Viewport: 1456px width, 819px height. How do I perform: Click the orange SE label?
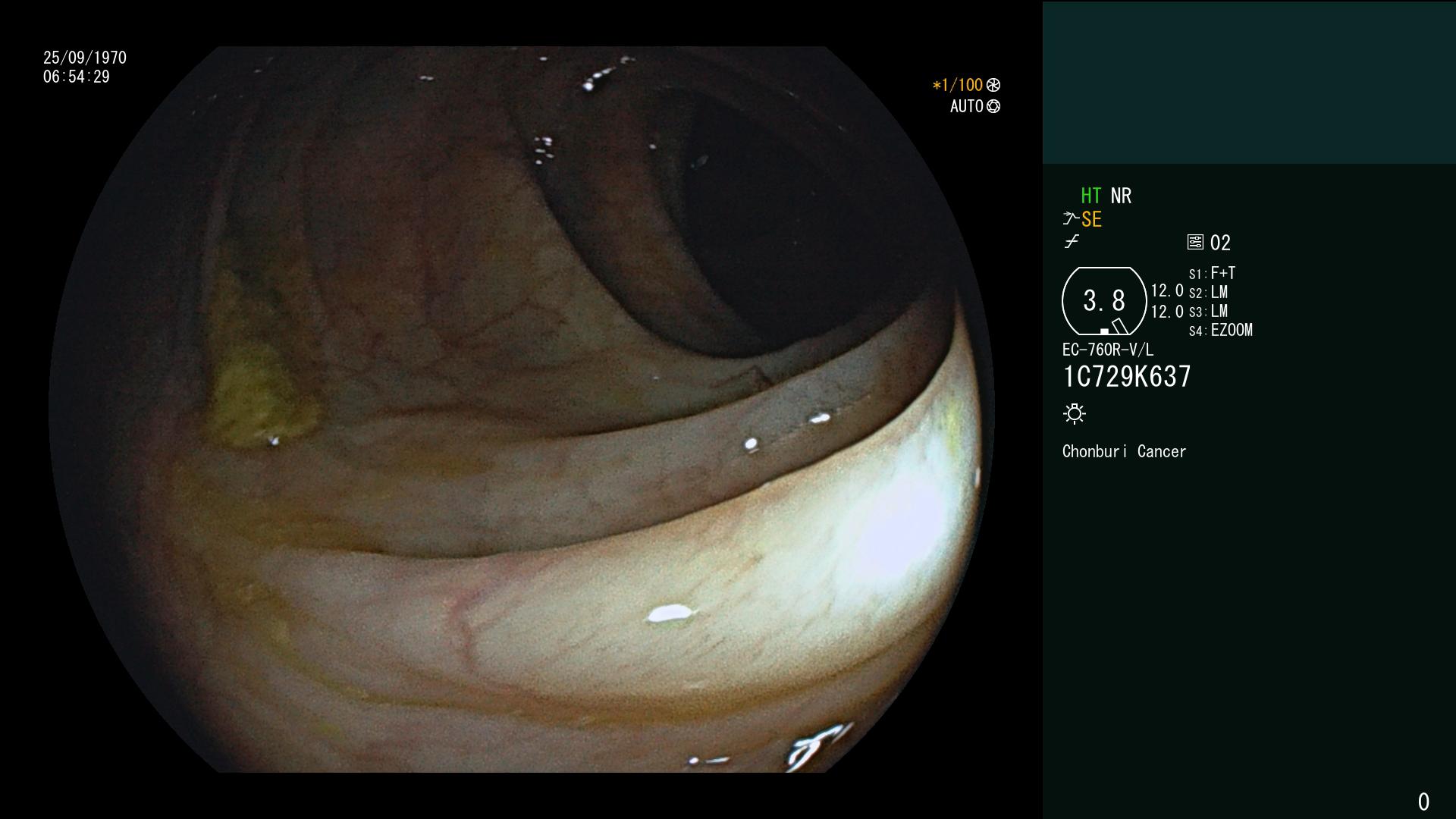[x=1091, y=219]
